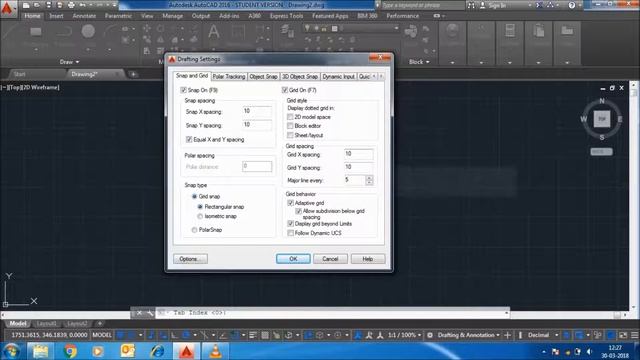Open Internet Explorer from the taskbar
Viewport: 640px width, 360px height.
pyautogui.click(x=157, y=351)
